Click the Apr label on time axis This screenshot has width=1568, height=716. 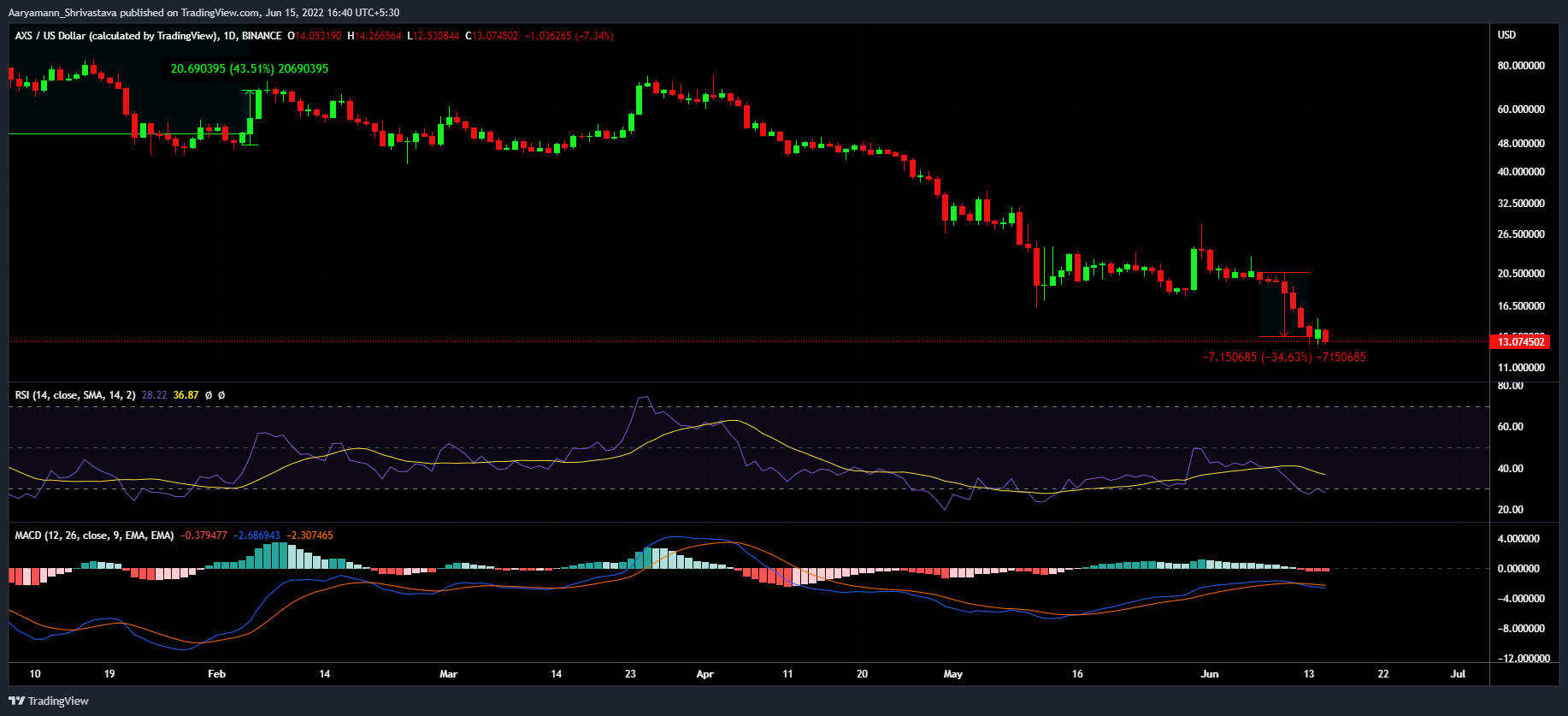click(x=704, y=674)
